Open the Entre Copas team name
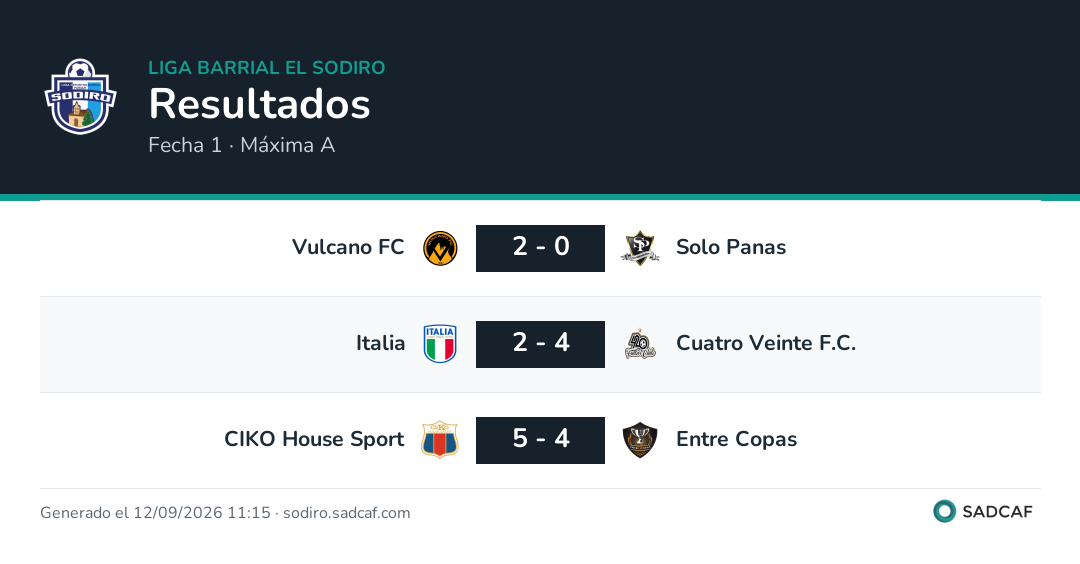Screen dimensions: 1080x564 736,439
